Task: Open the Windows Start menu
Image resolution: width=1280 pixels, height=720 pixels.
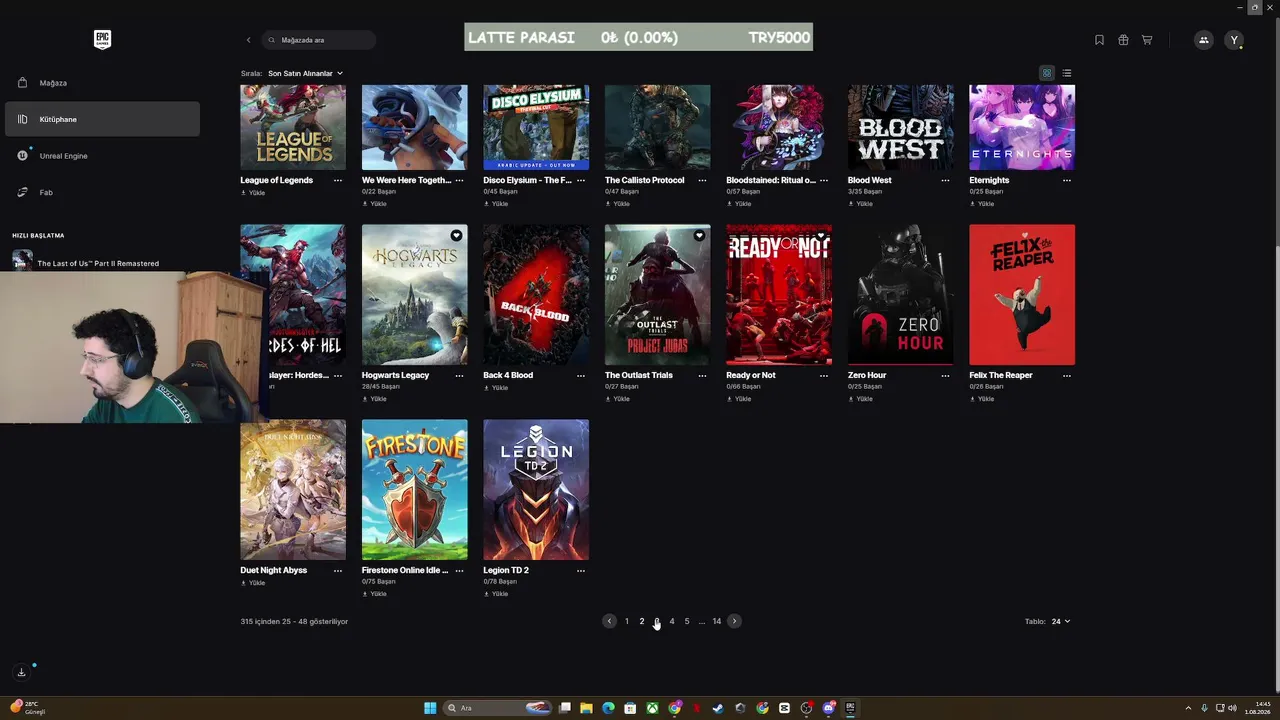Action: coord(430,708)
